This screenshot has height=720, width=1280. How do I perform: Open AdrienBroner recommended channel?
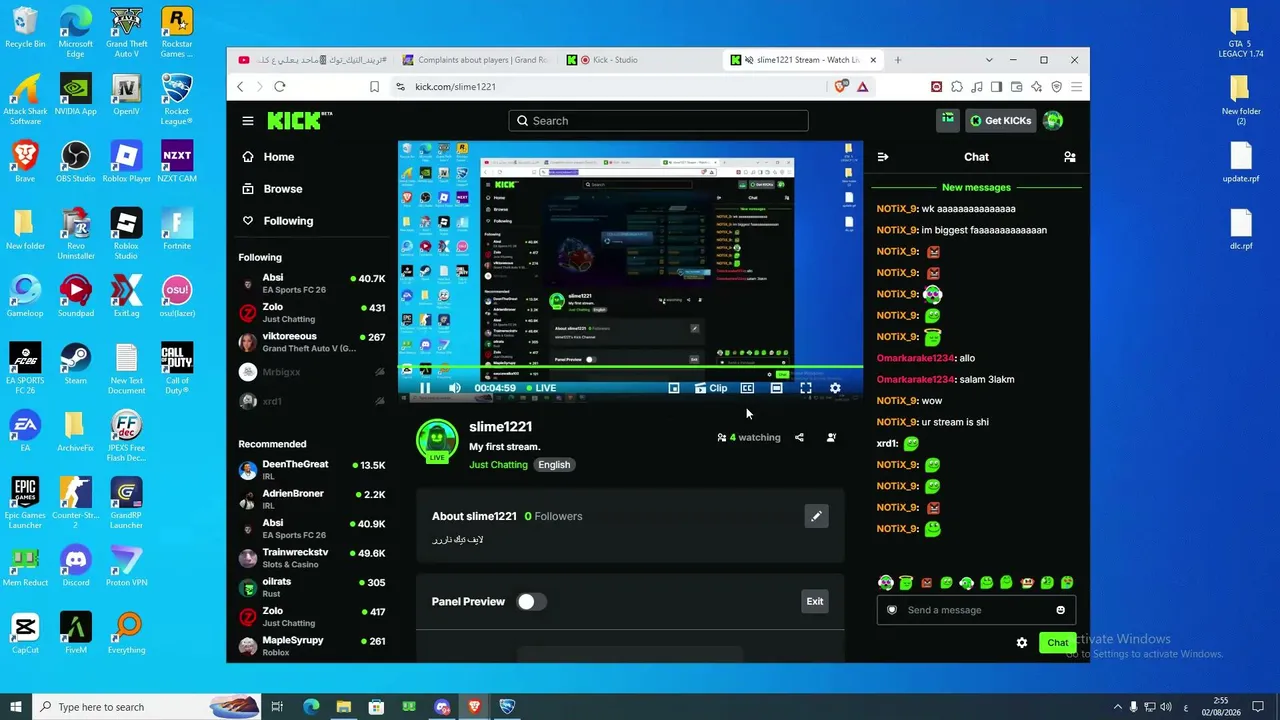pyautogui.click(x=312, y=500)
